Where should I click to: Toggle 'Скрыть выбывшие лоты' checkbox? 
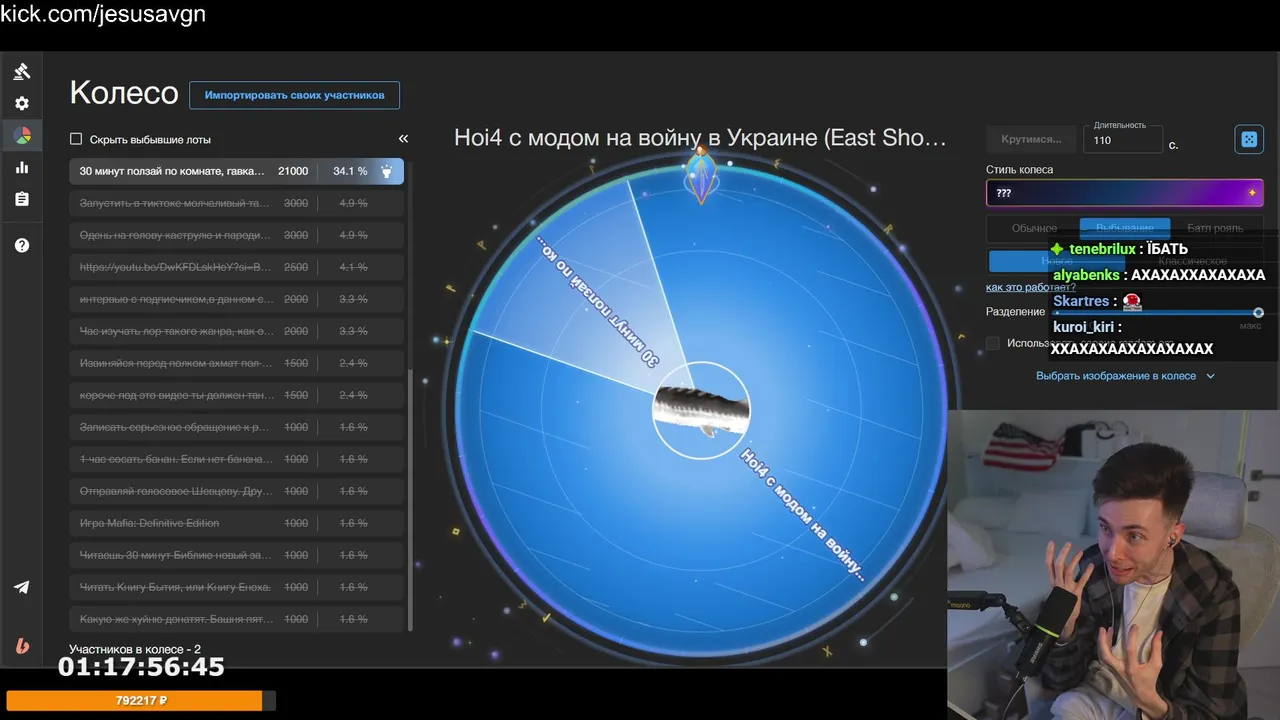[76, 139]
